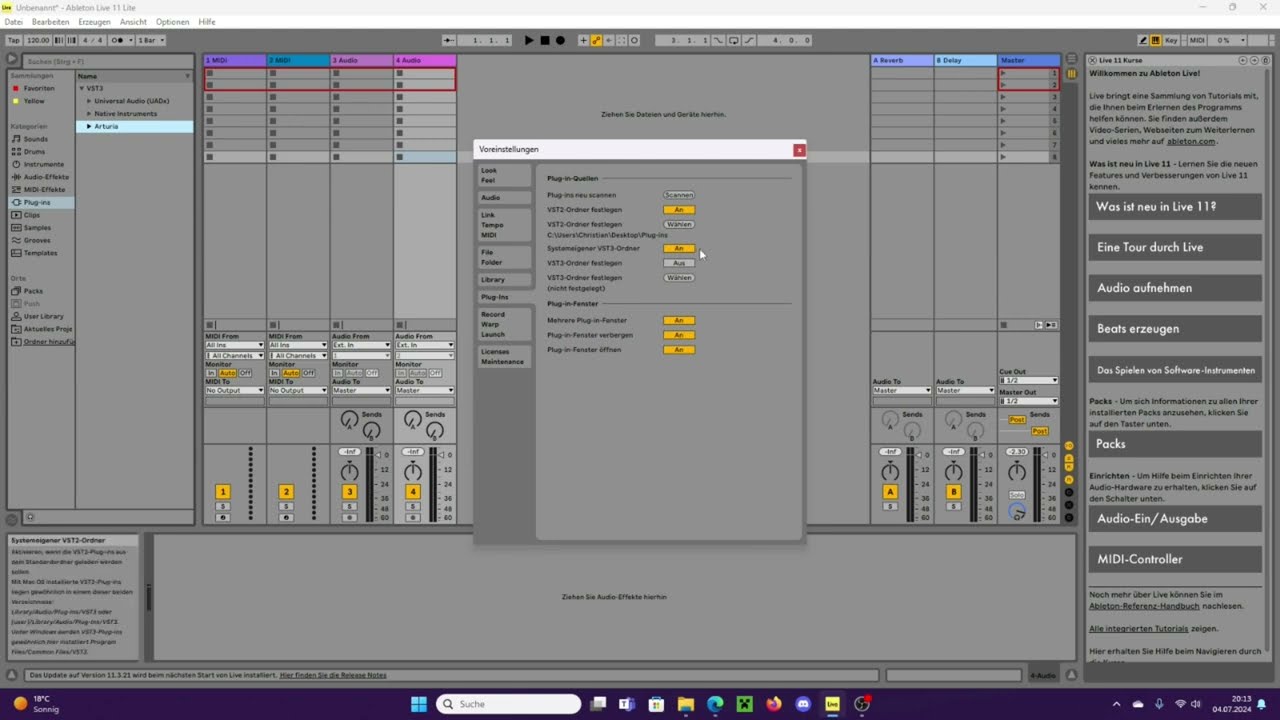The width and height of the screenshot is (1280, 720).
Task: Toggle Automation Arm in the transport bar
Action: click(x=596, y=40)
